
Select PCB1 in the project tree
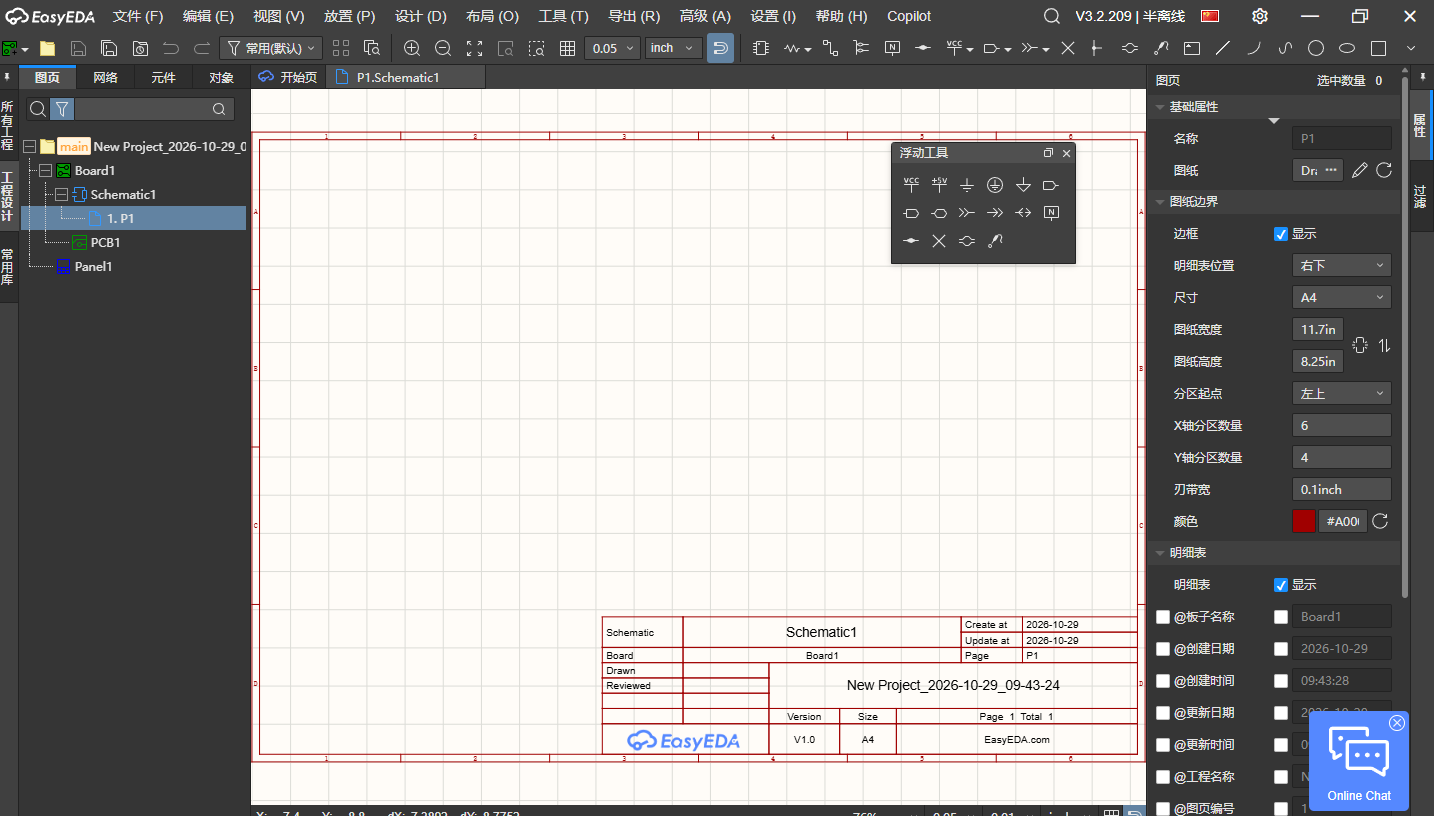click(x=105, y=243)
